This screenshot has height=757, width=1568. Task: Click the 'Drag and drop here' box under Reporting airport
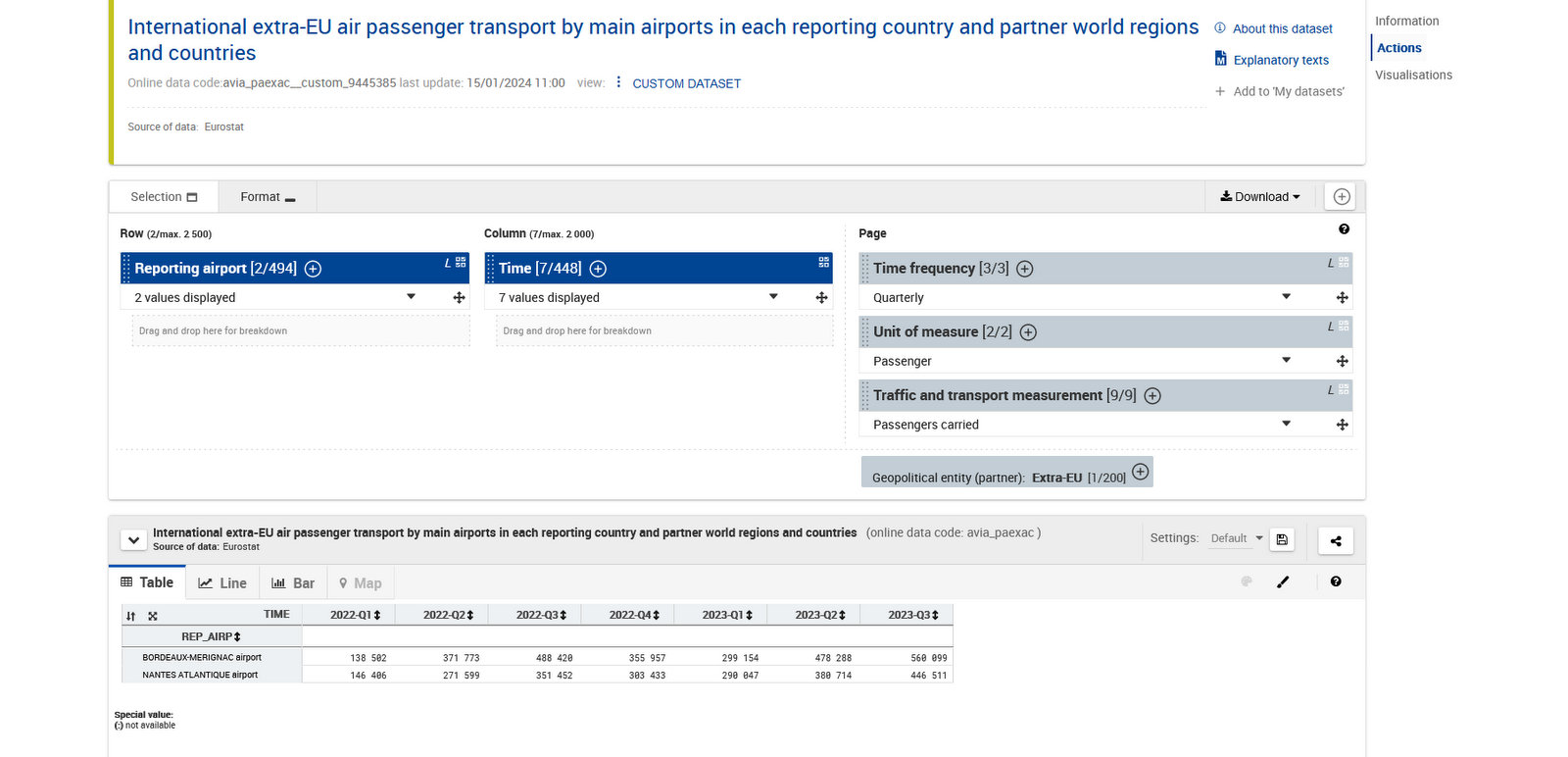pyautogui.click(x=301, y=331)
